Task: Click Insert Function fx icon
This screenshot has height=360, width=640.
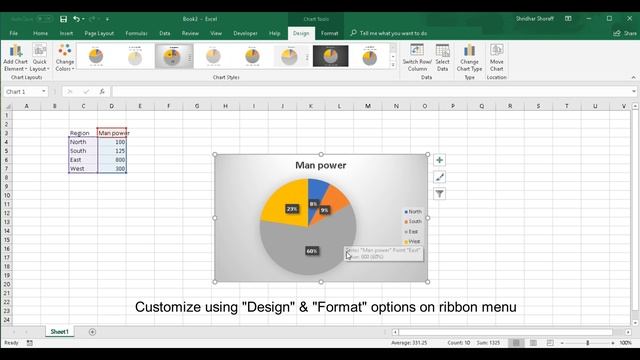Action: tap(102, 91)
